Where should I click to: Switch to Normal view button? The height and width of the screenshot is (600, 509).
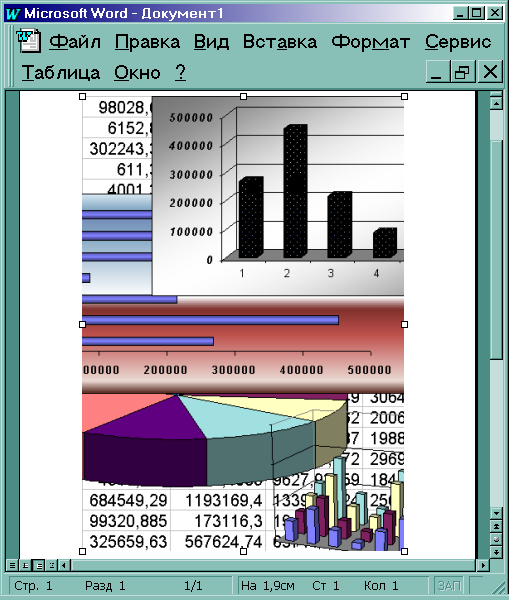click(12, 565)
